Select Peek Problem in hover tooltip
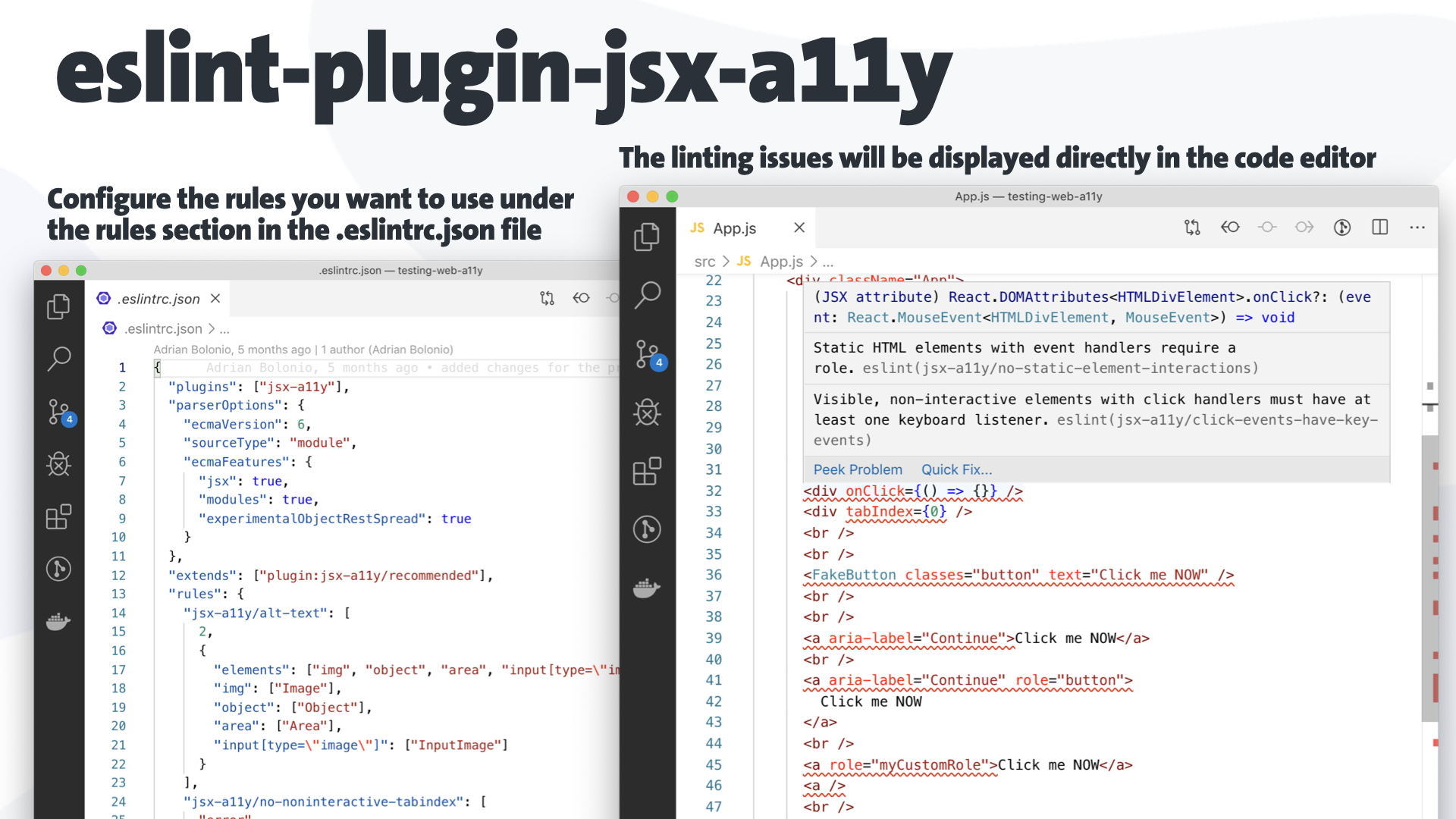Image resolution: width=1456 pixels, height=819 pixels. [x=857, y=469]
